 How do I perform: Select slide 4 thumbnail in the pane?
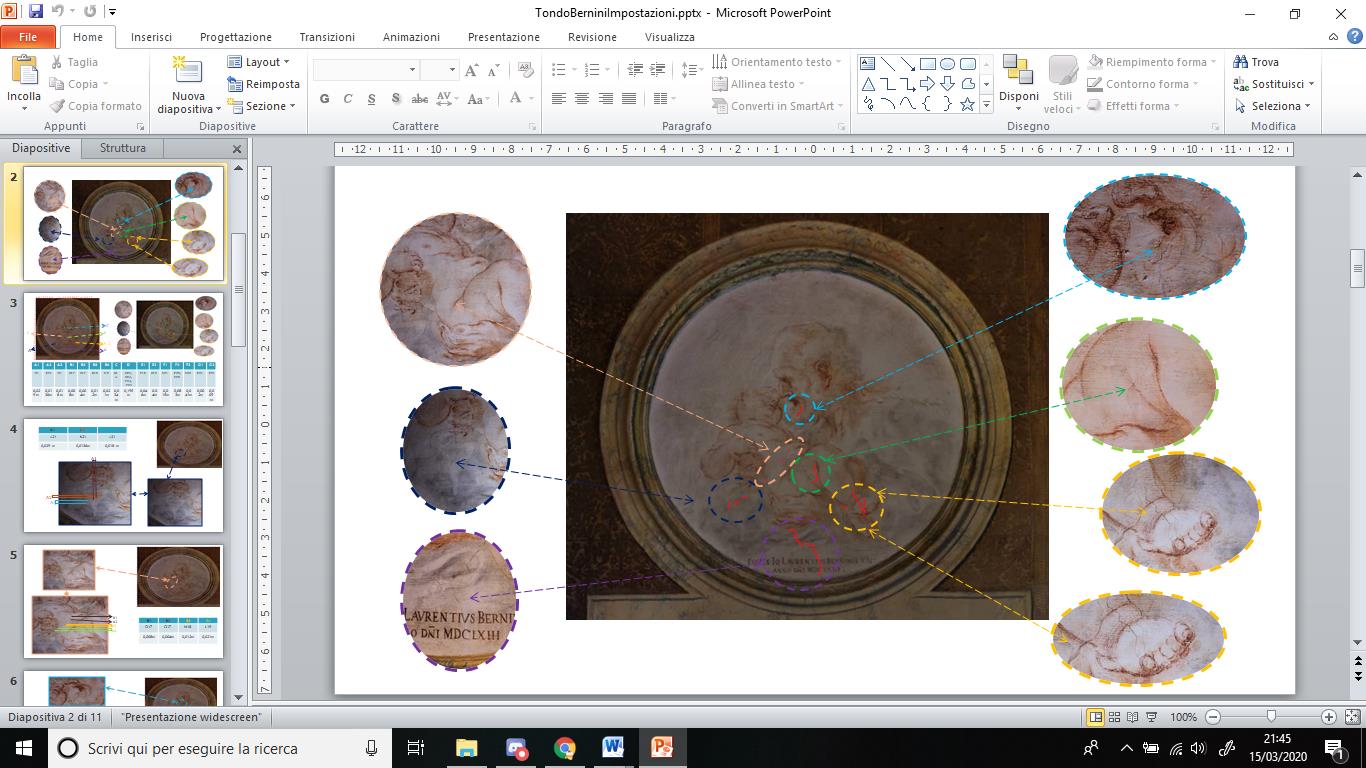point(124,475)
